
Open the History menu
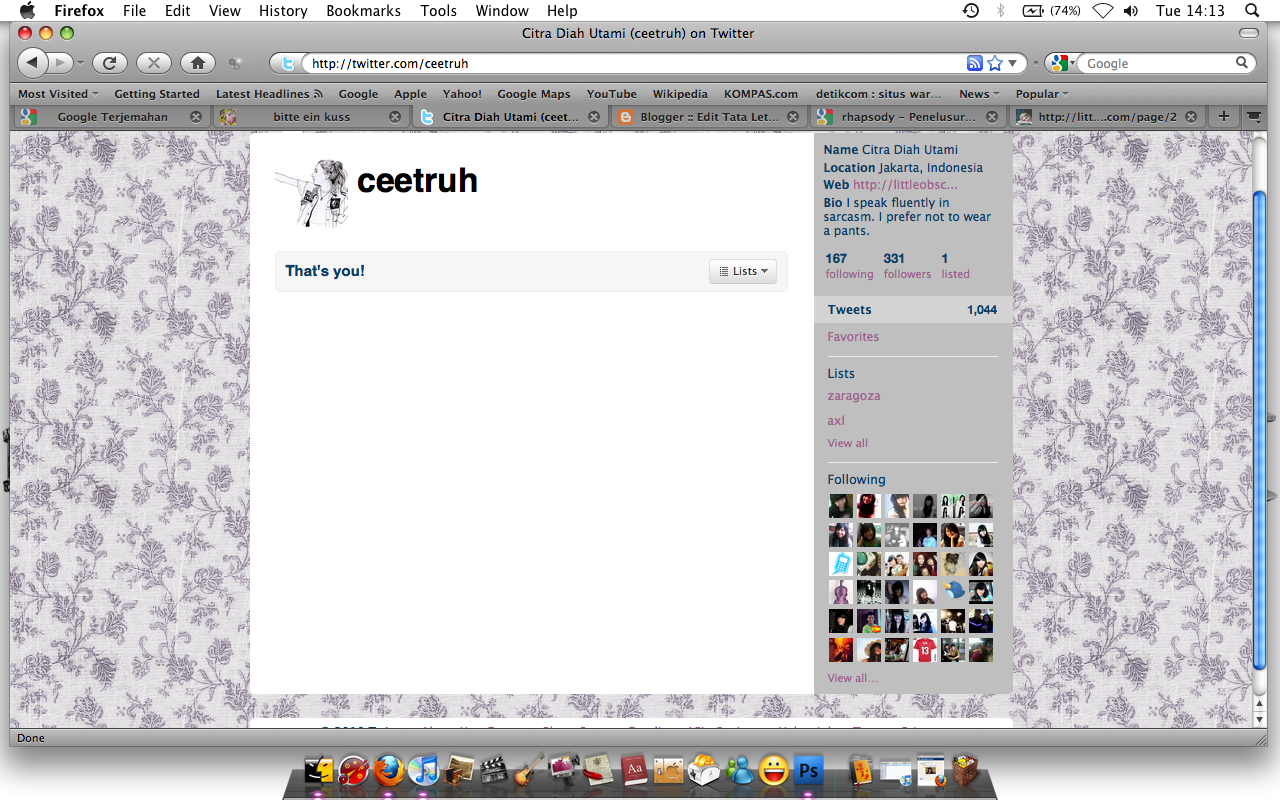[x=283, y=11]
